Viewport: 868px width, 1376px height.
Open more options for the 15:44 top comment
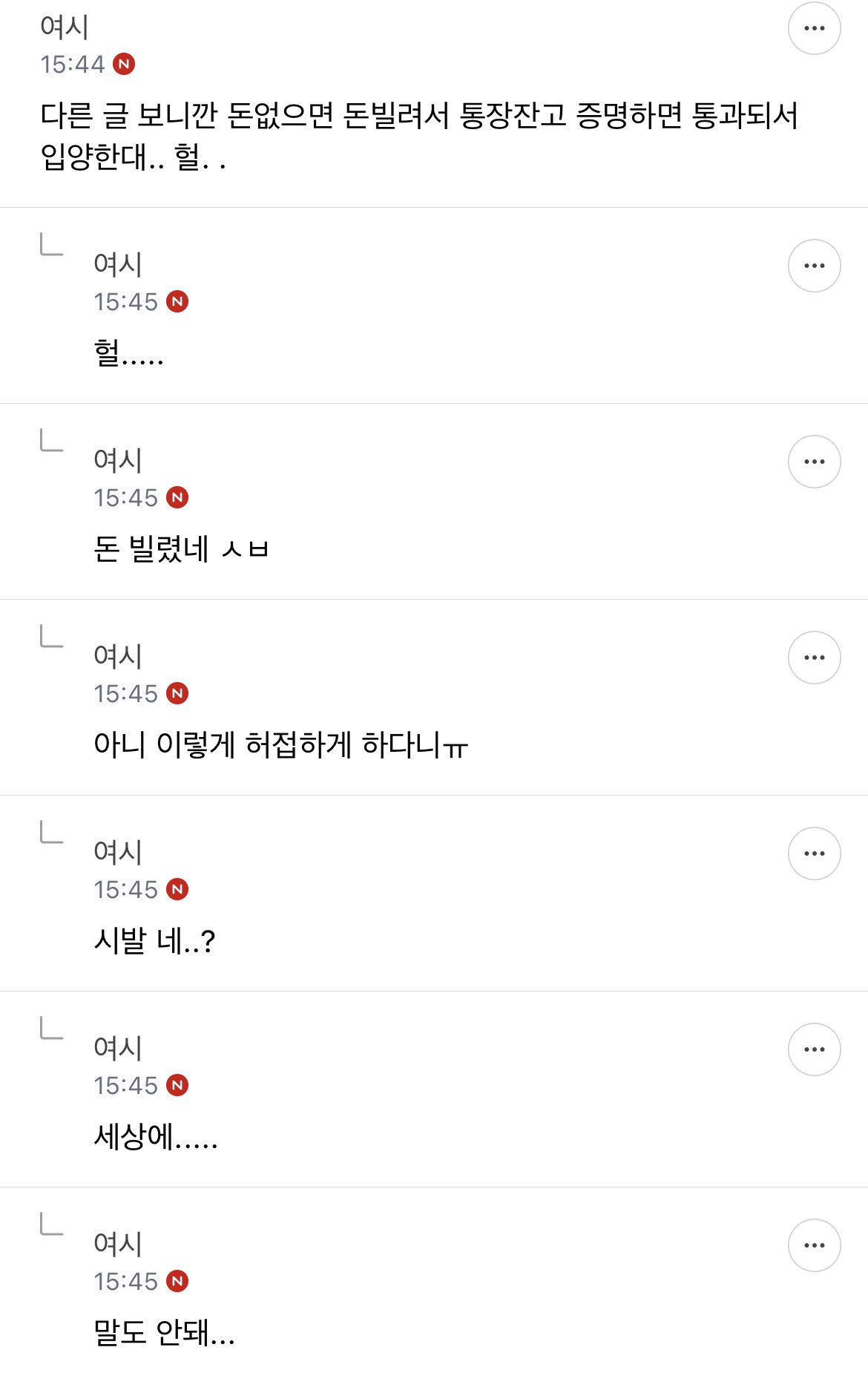pos(814,28)
